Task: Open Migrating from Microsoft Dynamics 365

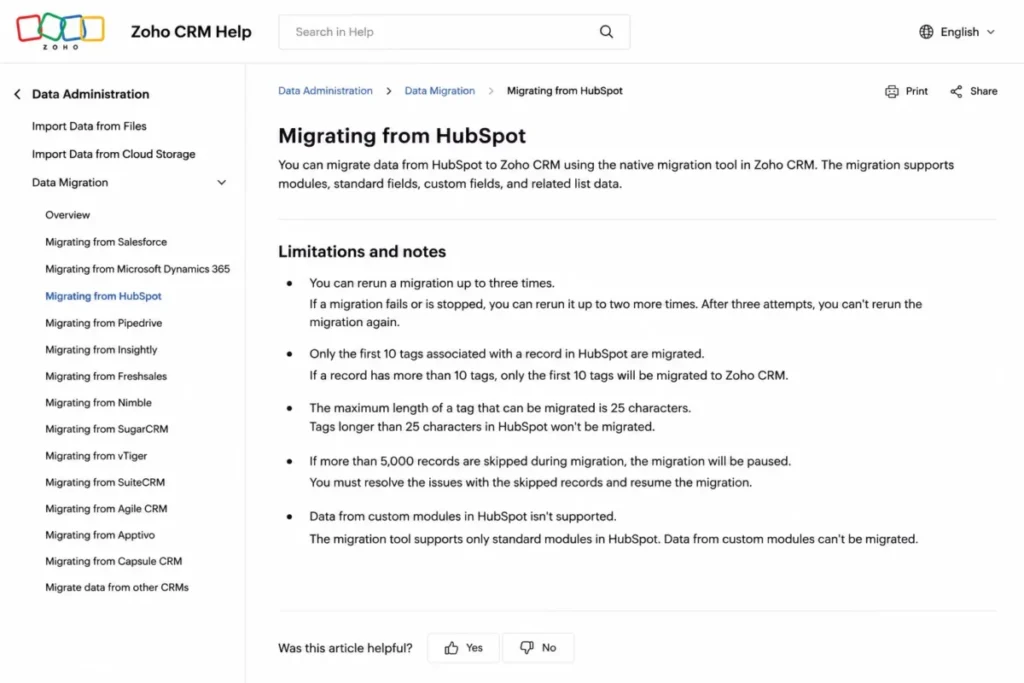Action: point(137,269)
